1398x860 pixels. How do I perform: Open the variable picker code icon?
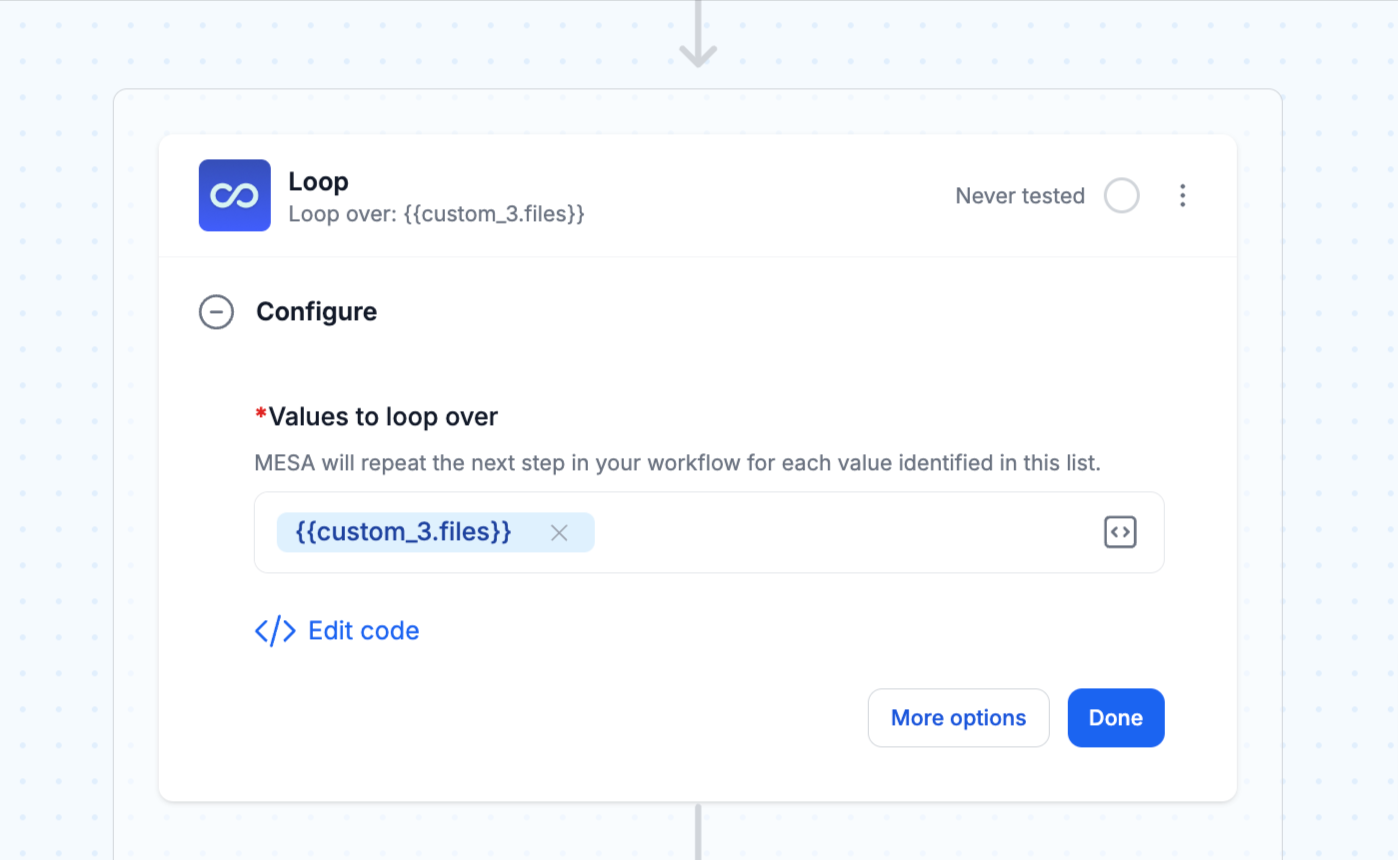[1120, 532]
